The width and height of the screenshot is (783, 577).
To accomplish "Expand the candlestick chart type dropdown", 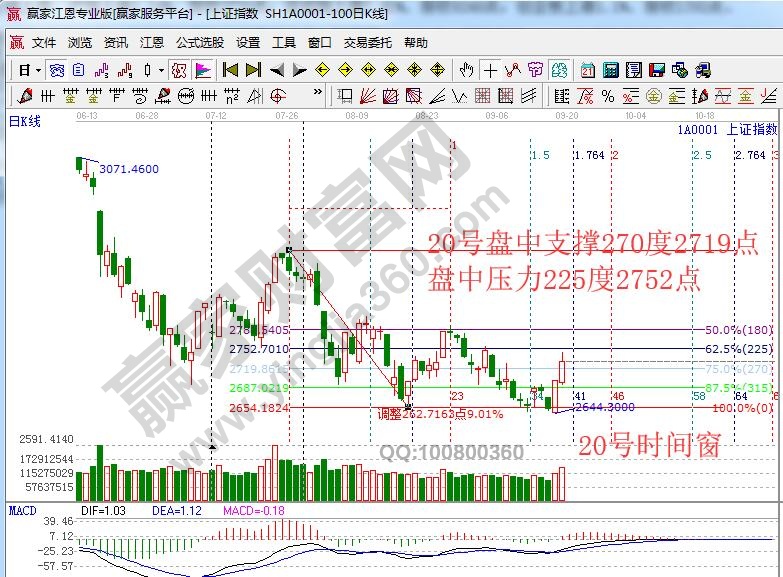I will (x=162, y=70).
